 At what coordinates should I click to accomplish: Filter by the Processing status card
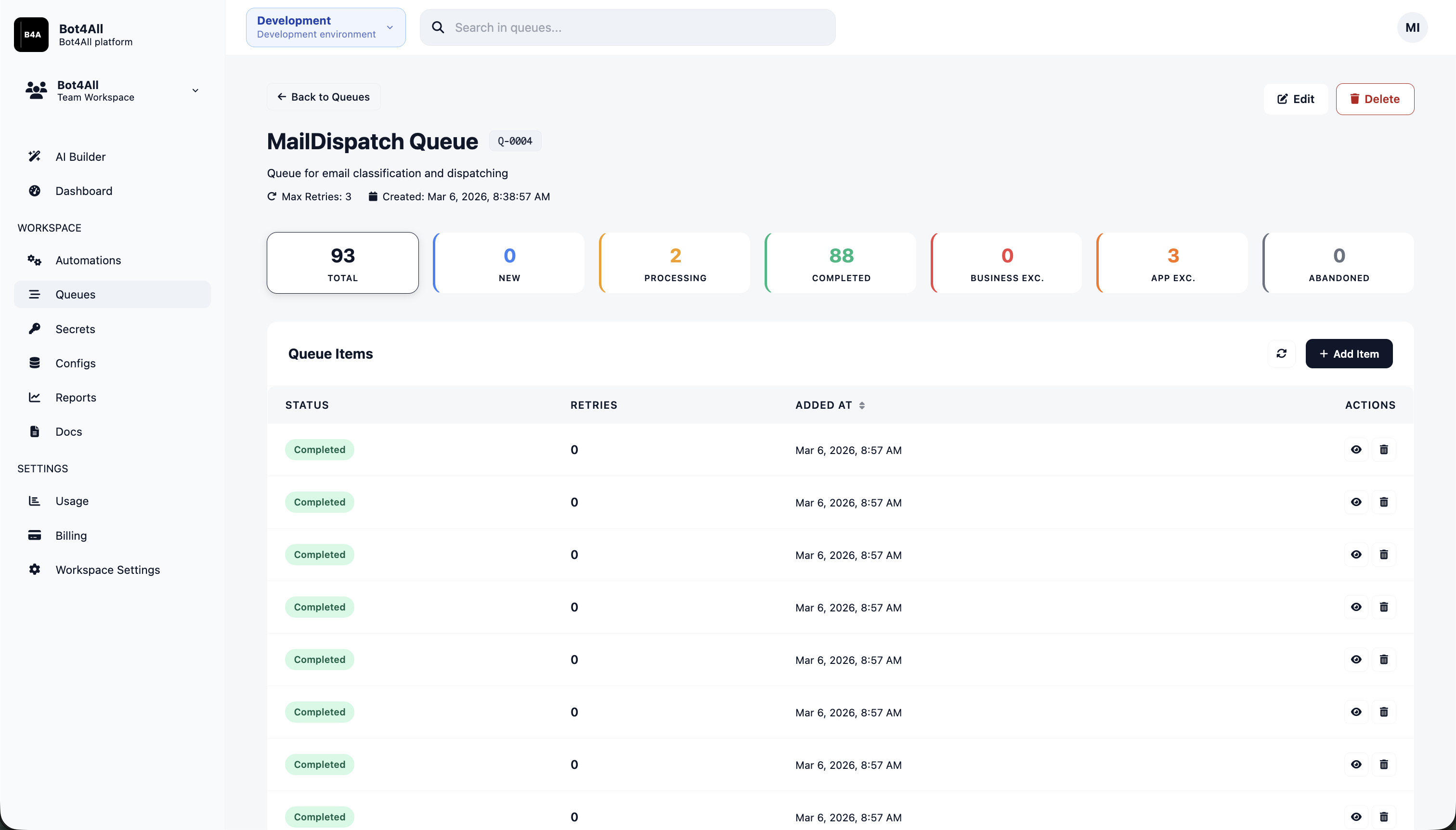click(675, 263)
